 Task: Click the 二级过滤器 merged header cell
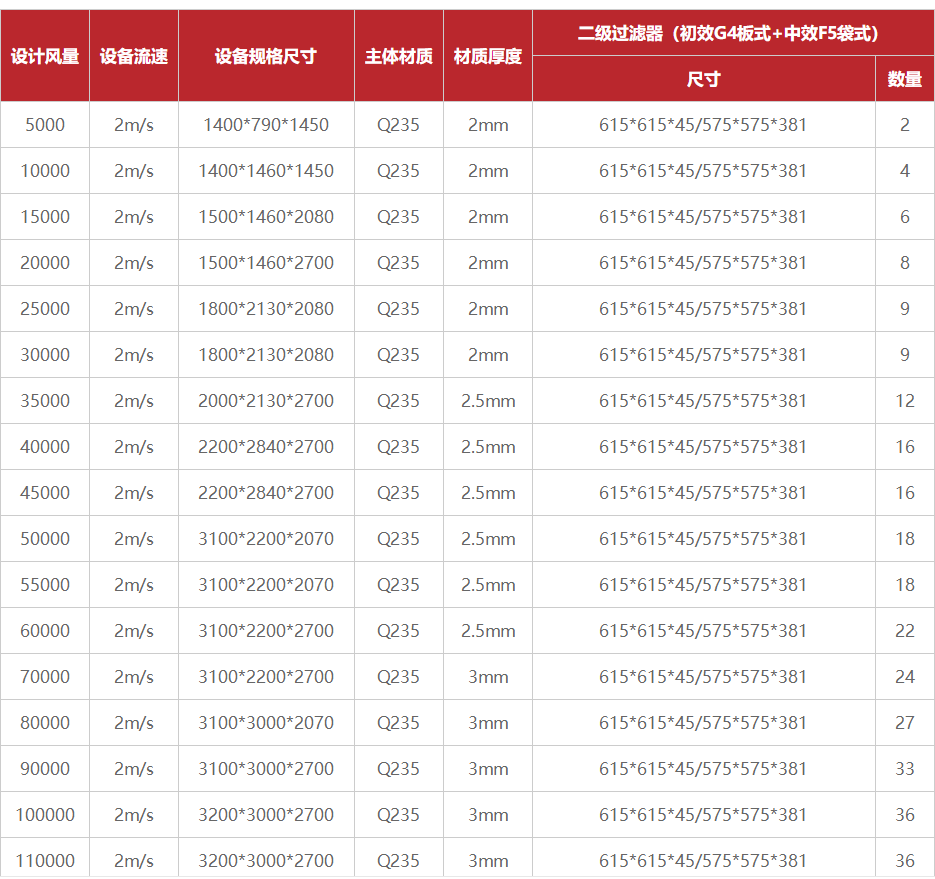[x=733, y=33]
